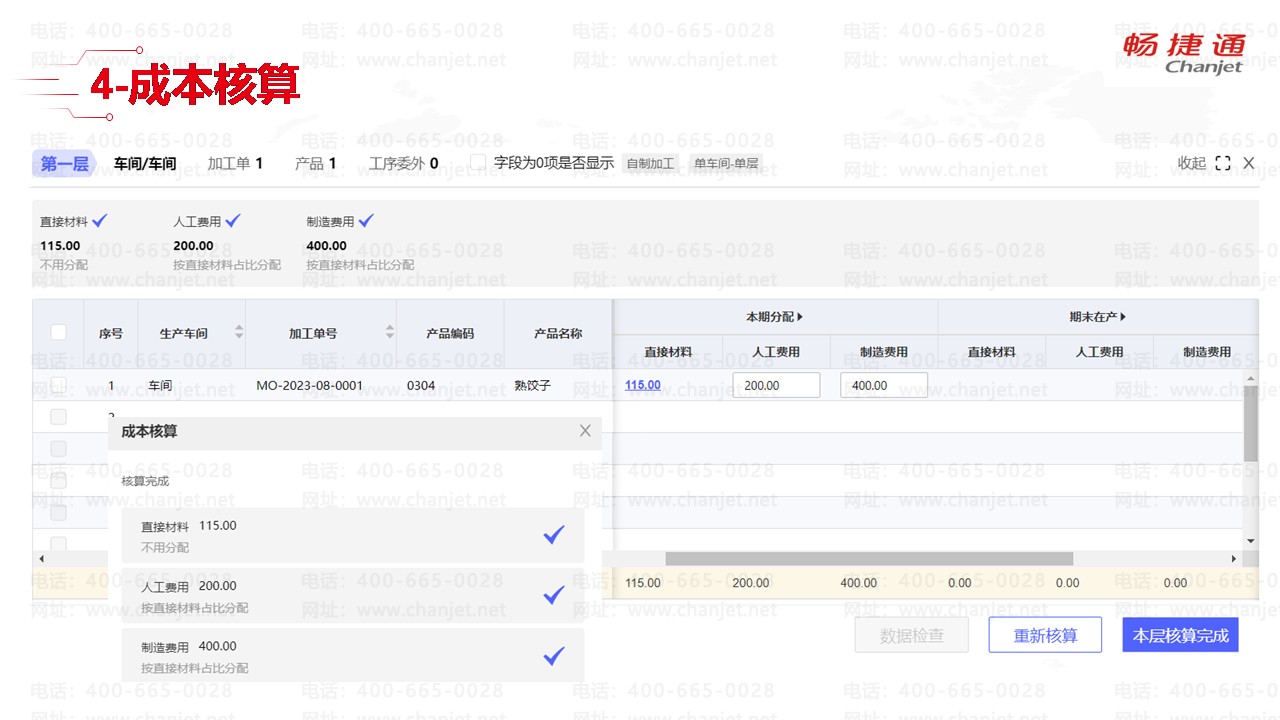
Task: Click the sort icon on 加工单号 column
Action: 390,333
